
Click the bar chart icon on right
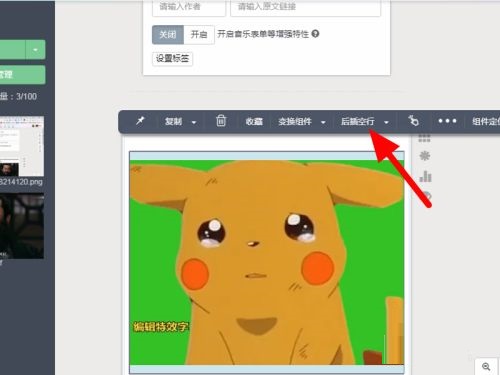(x=425, y=176)
